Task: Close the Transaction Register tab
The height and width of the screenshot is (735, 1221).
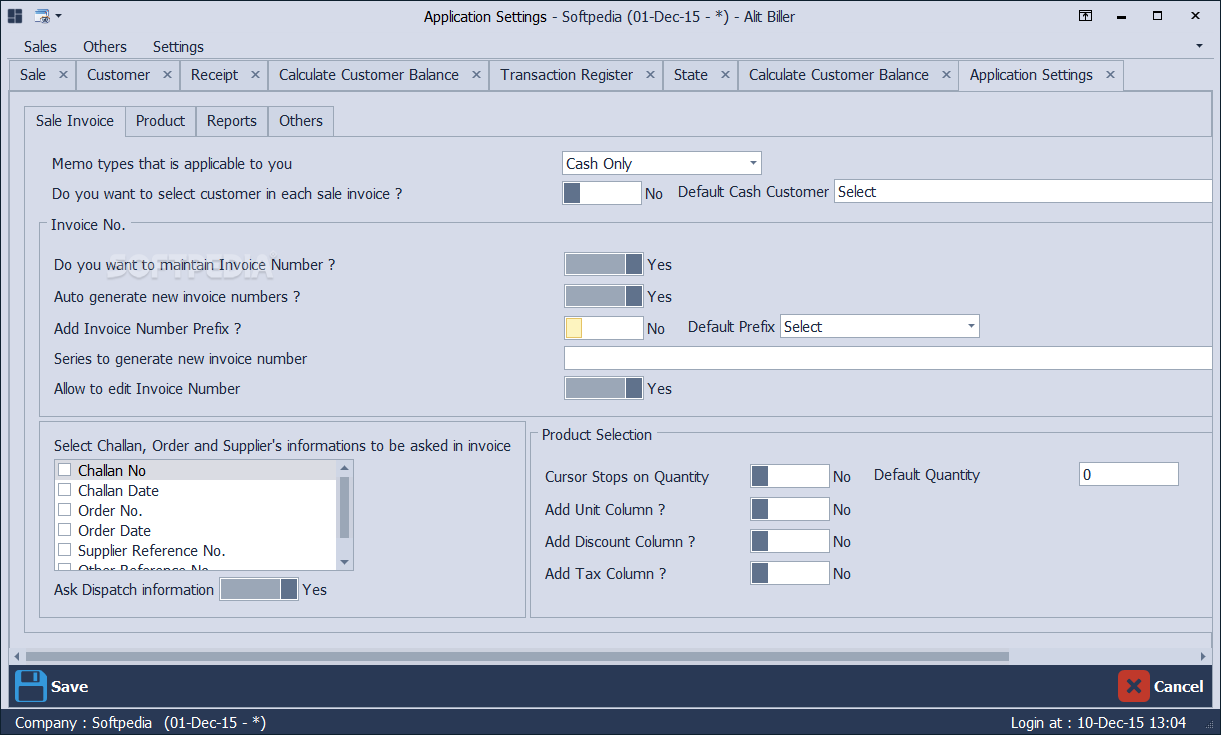Action: tap(650, 75)
